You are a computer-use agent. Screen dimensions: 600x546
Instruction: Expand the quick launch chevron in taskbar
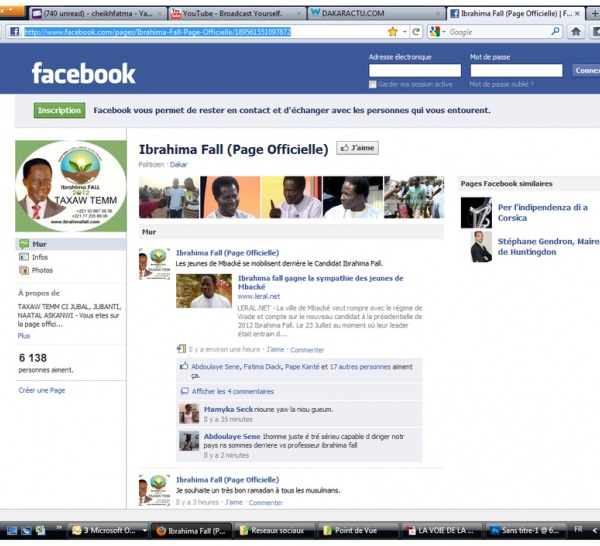[x=59, y=528]
